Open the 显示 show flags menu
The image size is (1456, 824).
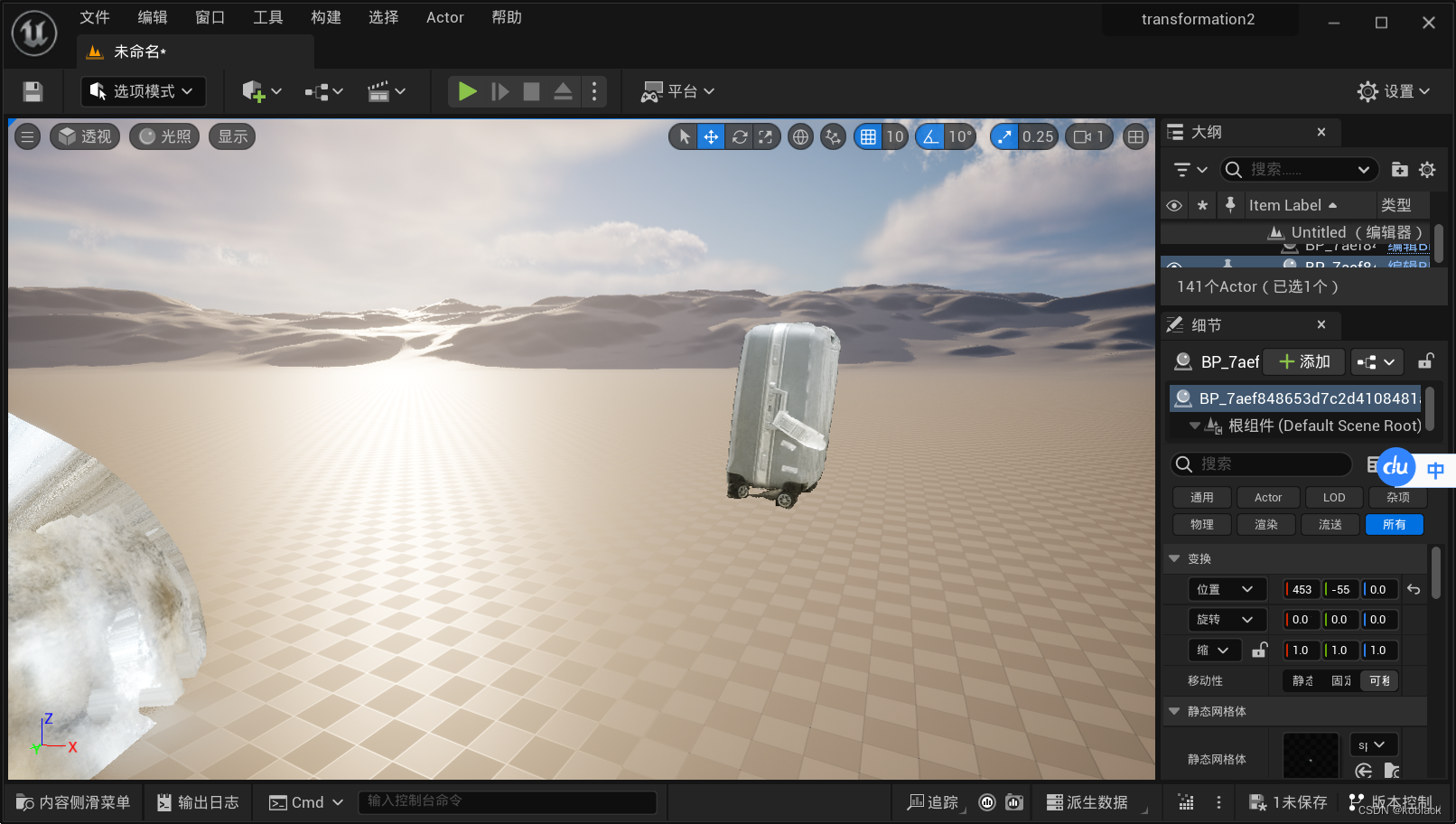coord(233,136)
